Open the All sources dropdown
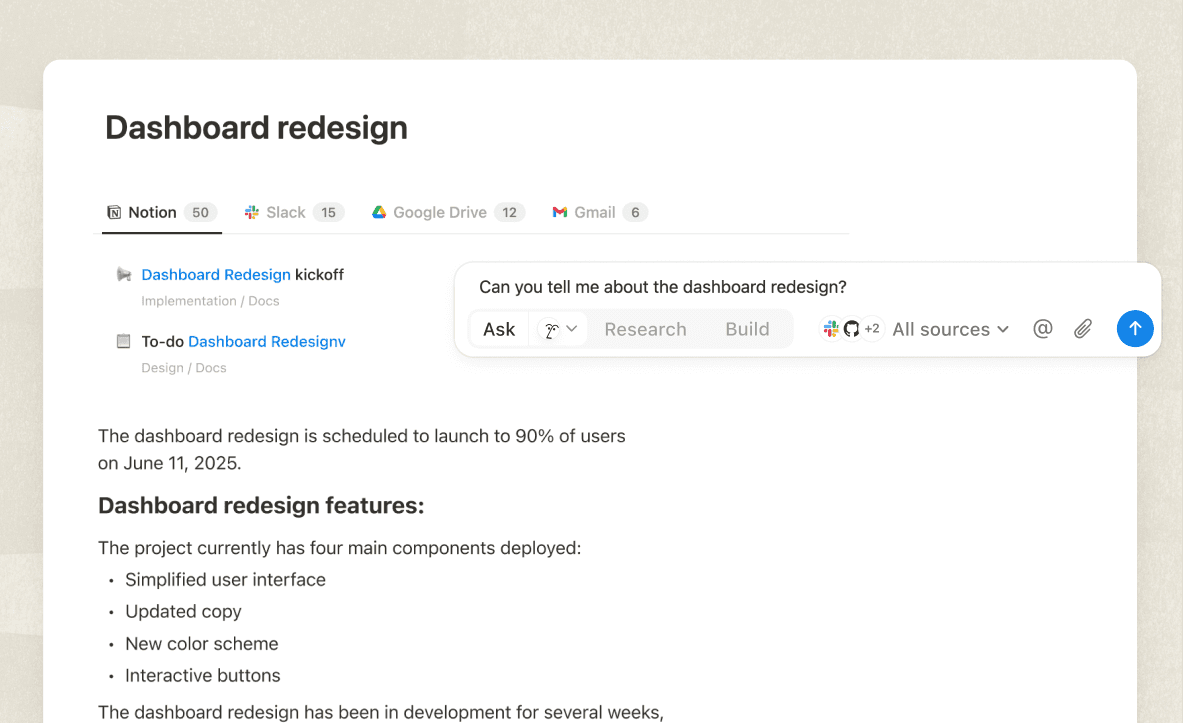This screenshot has width=1183, height=723. (948, 328)
